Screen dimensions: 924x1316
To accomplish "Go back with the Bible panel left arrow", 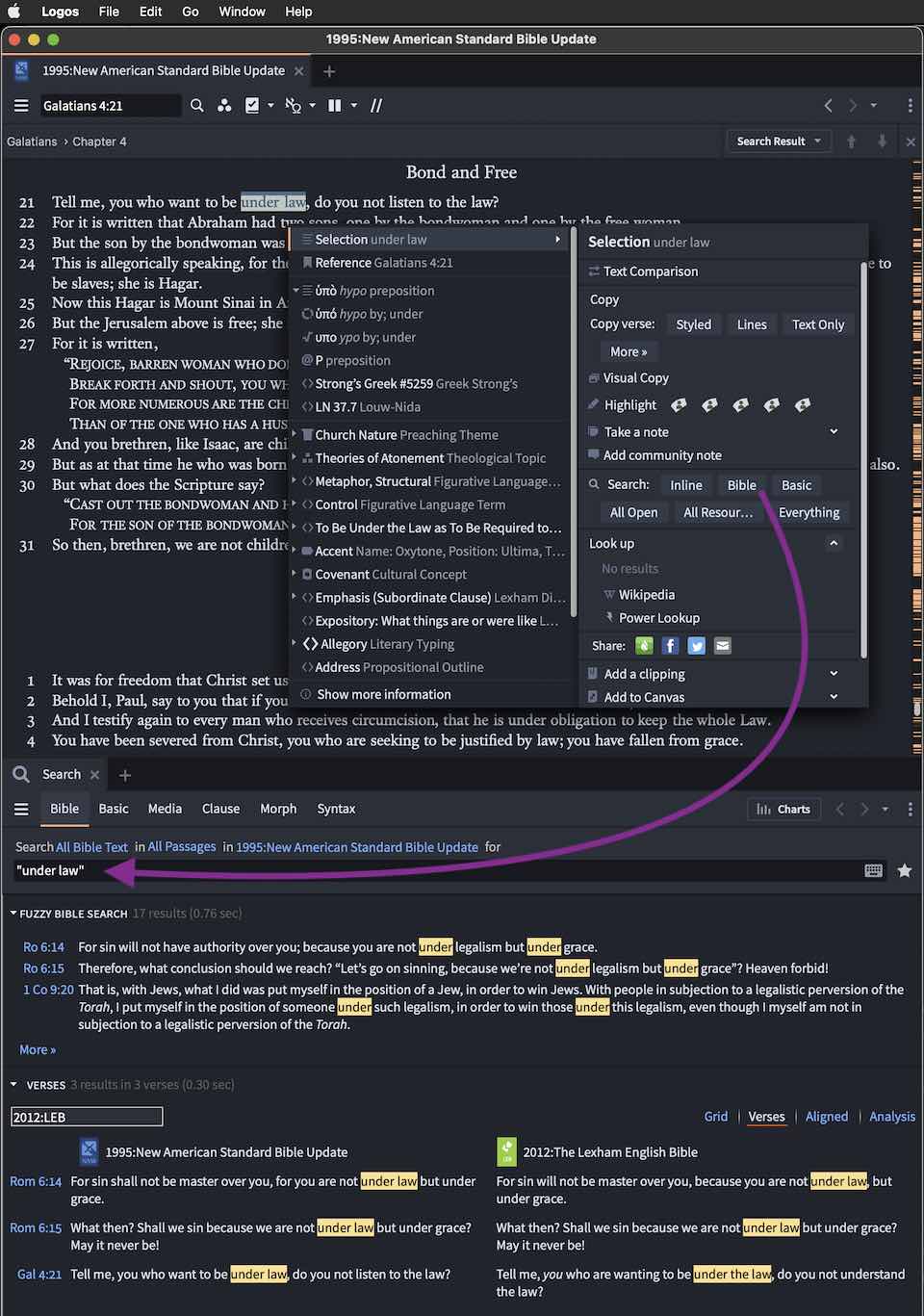I will 829,106.
